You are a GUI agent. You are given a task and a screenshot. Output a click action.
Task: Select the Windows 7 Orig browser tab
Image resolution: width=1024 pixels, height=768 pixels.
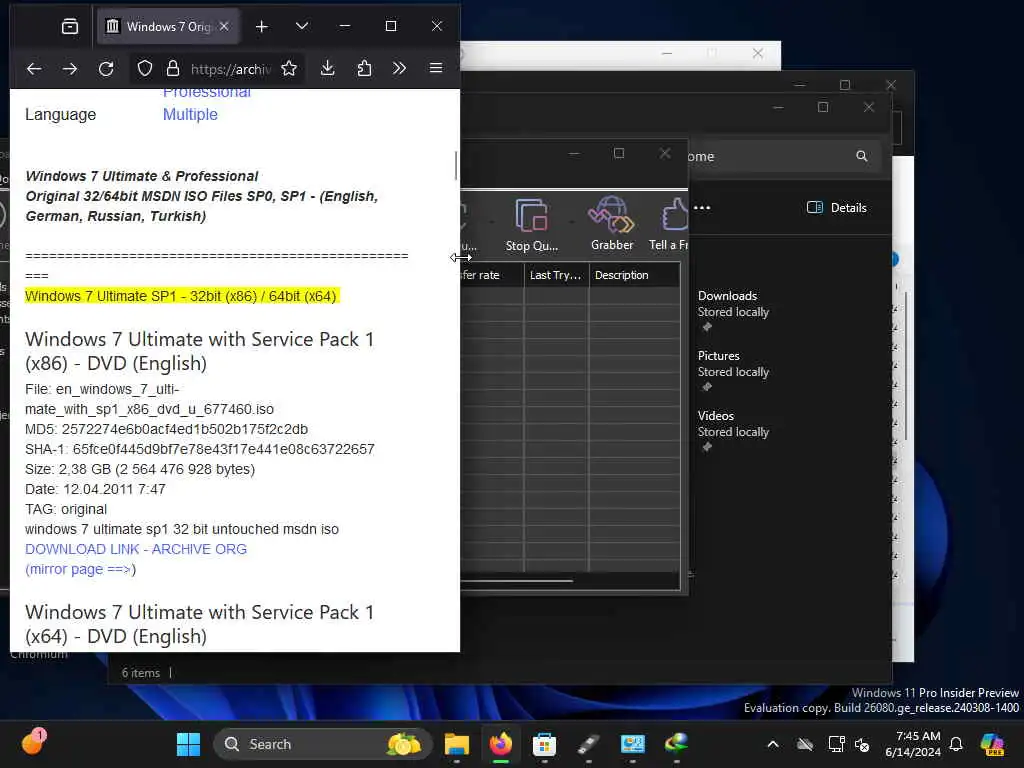(168, 26)
